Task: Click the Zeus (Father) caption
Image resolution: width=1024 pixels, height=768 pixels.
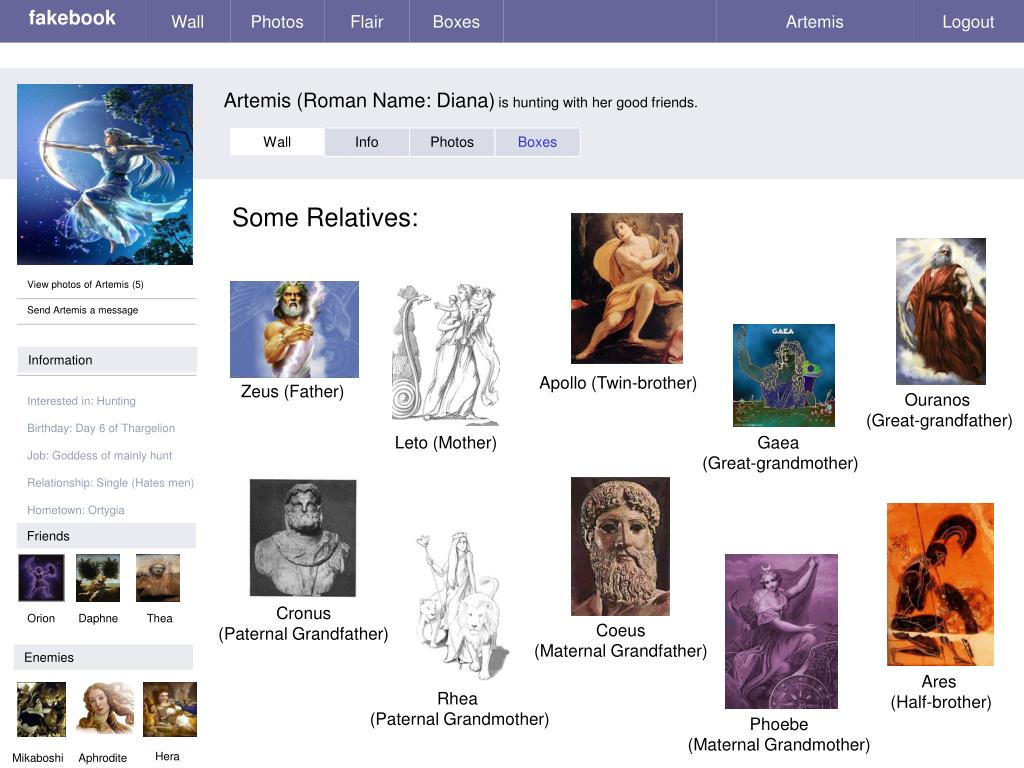Action: 292,391
